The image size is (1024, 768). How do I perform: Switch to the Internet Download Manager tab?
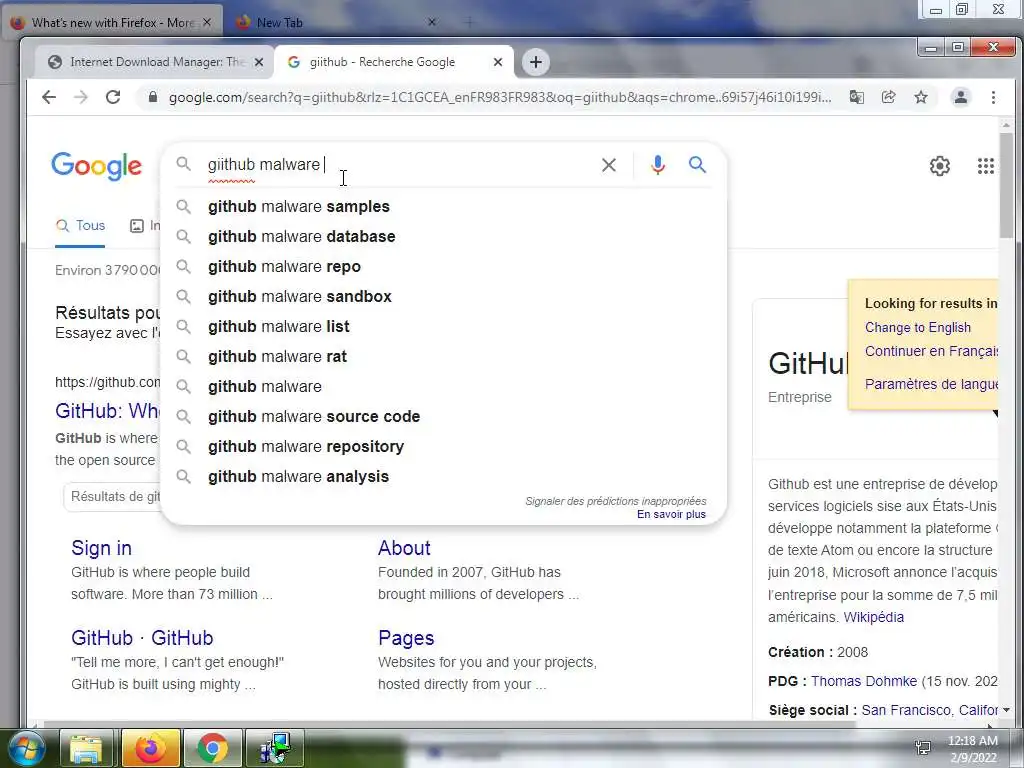155,62
